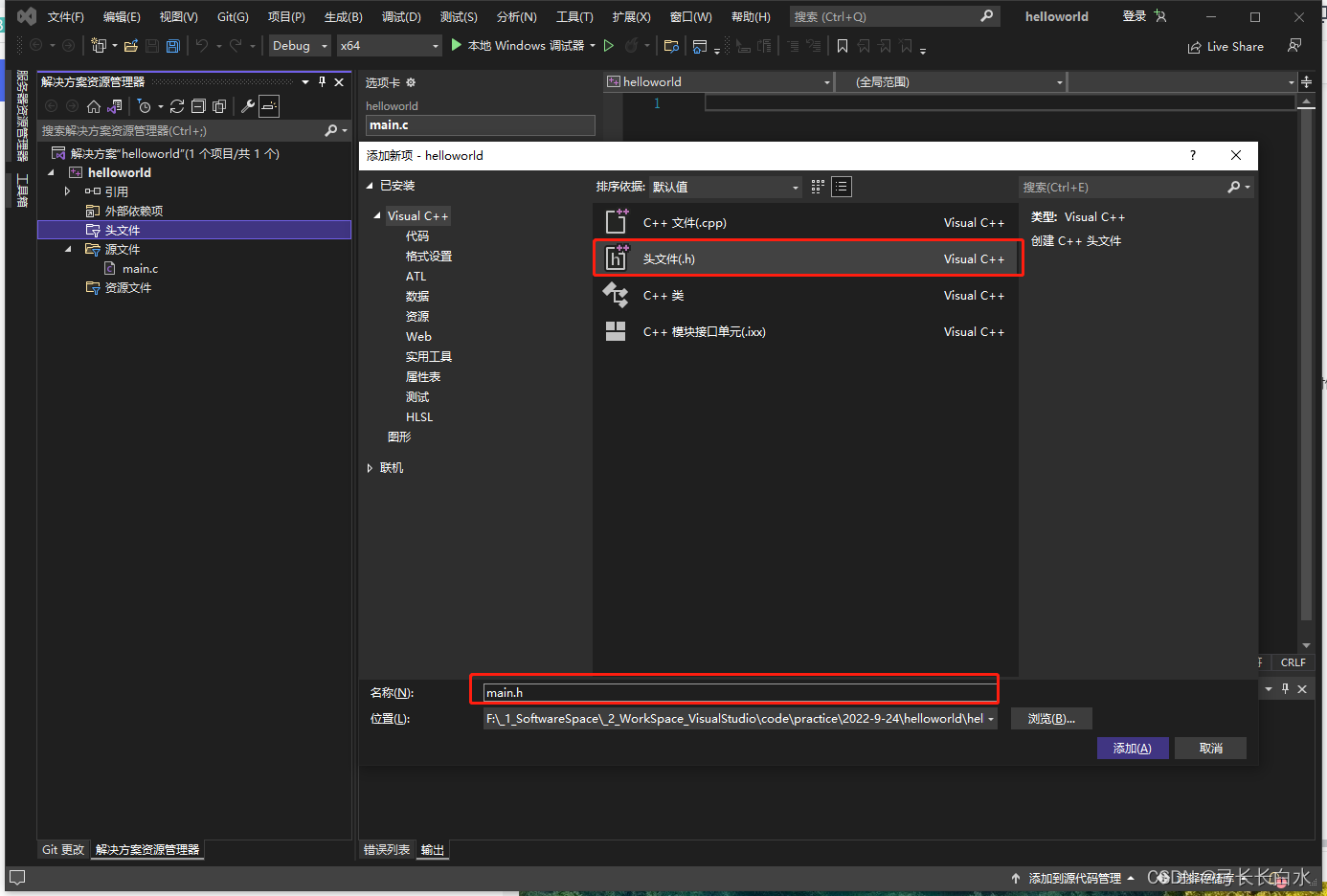Click the pending changes filter clock icon
This screenshot has height=896, width=1327.
coord(145,106)
